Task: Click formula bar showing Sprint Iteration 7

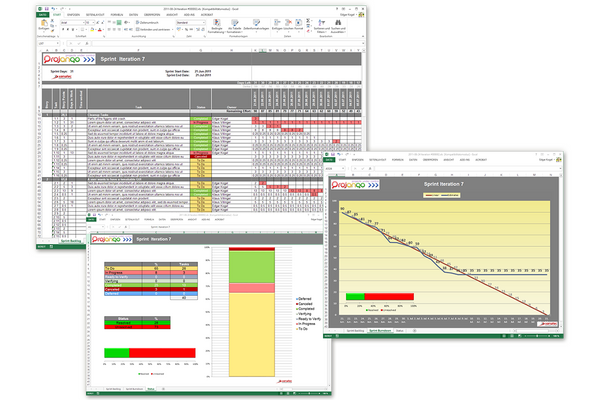Action: click(226, 227)
